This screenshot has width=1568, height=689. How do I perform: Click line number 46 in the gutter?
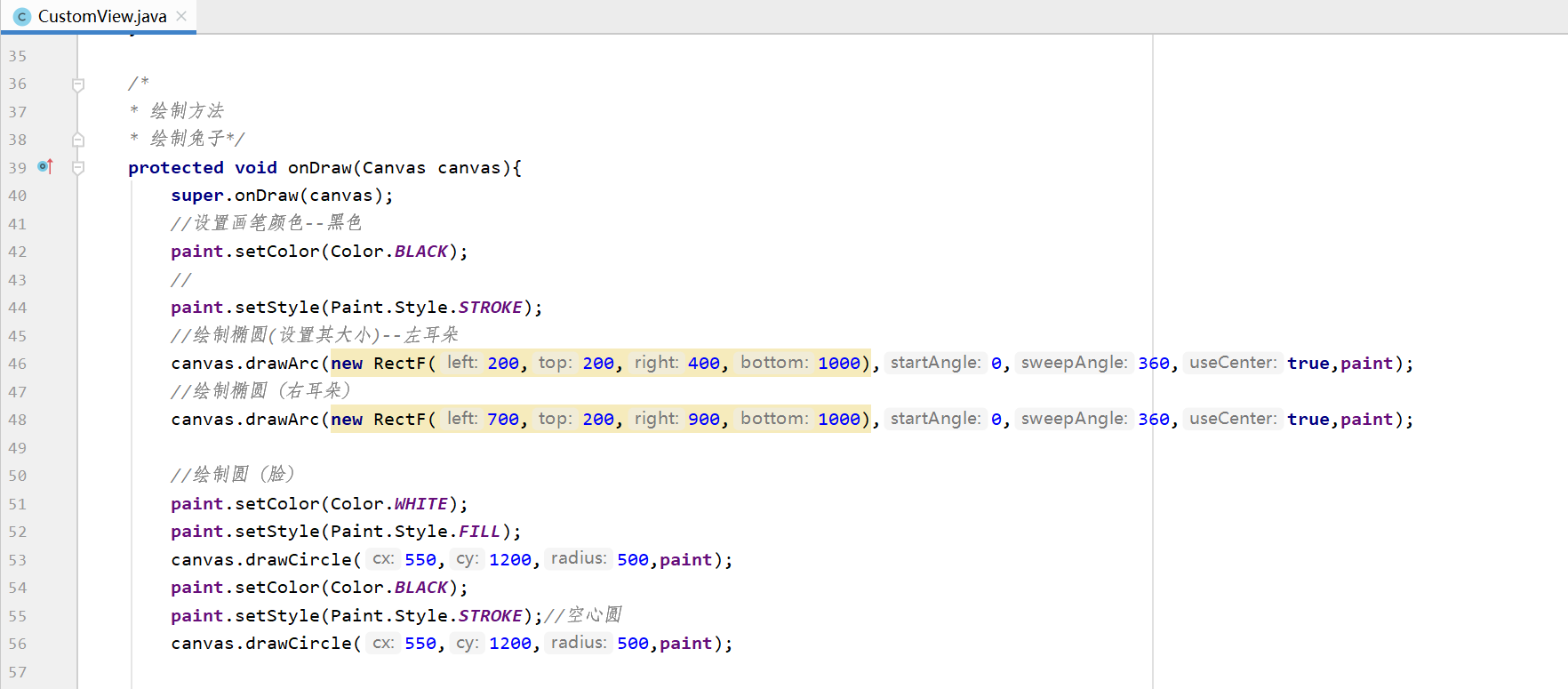[x=18, y=364]
